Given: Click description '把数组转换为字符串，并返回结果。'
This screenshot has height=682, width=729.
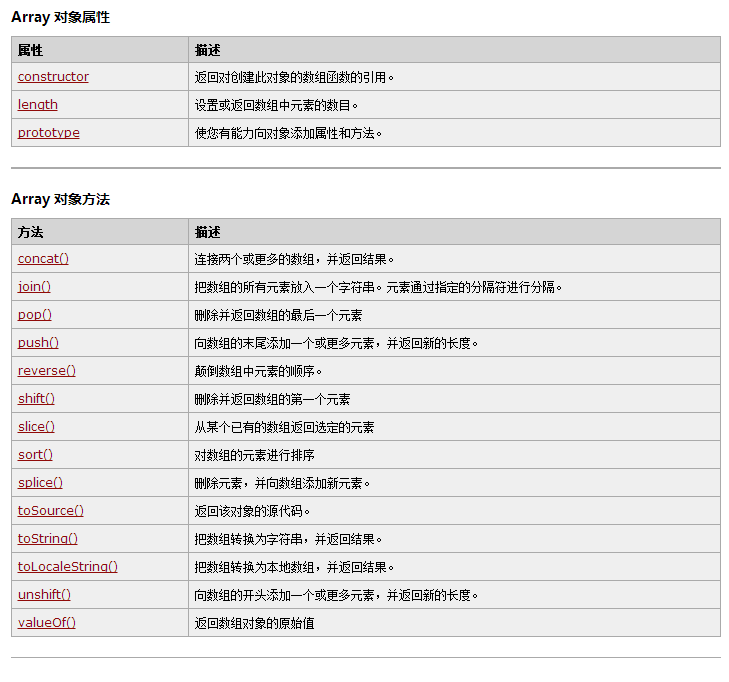Looking at the screenshot, I should coord(288,539).
